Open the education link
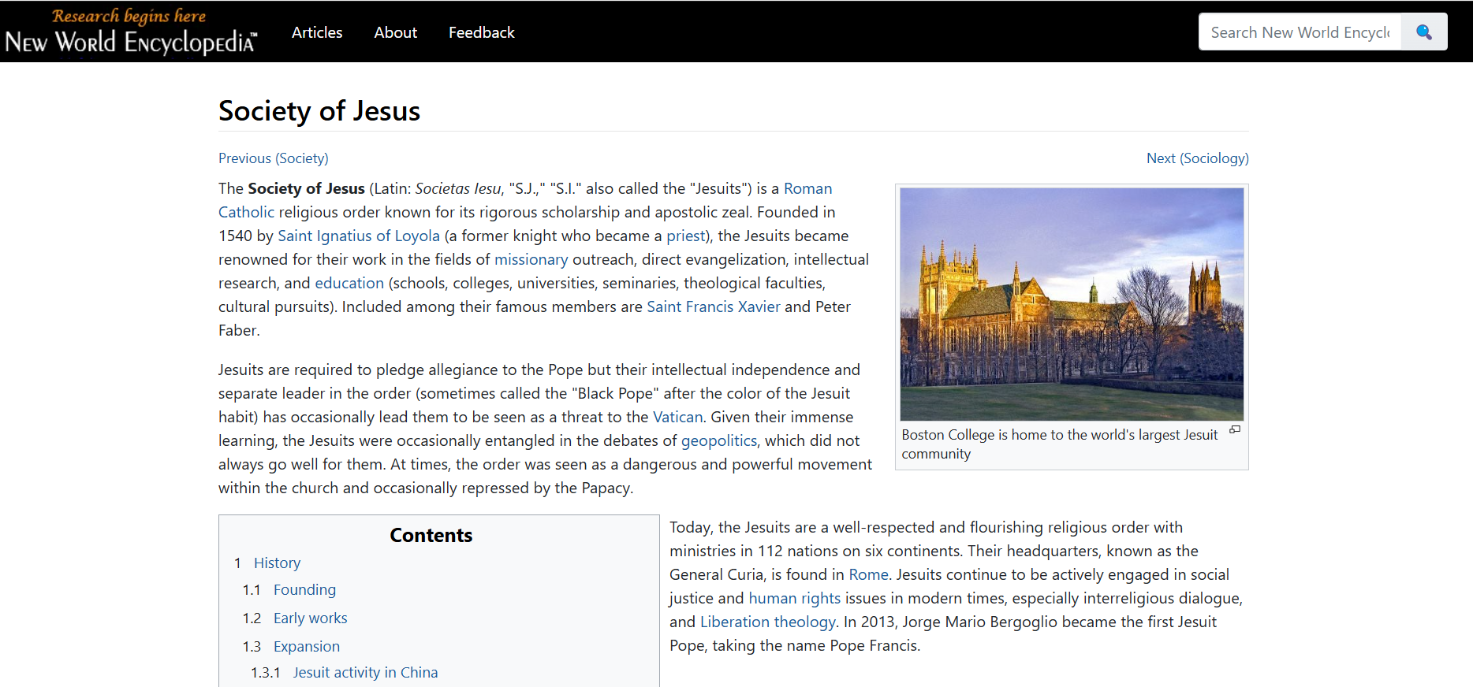The height and width of the screenshot is (687, 1473). click(x=349, y=283)
